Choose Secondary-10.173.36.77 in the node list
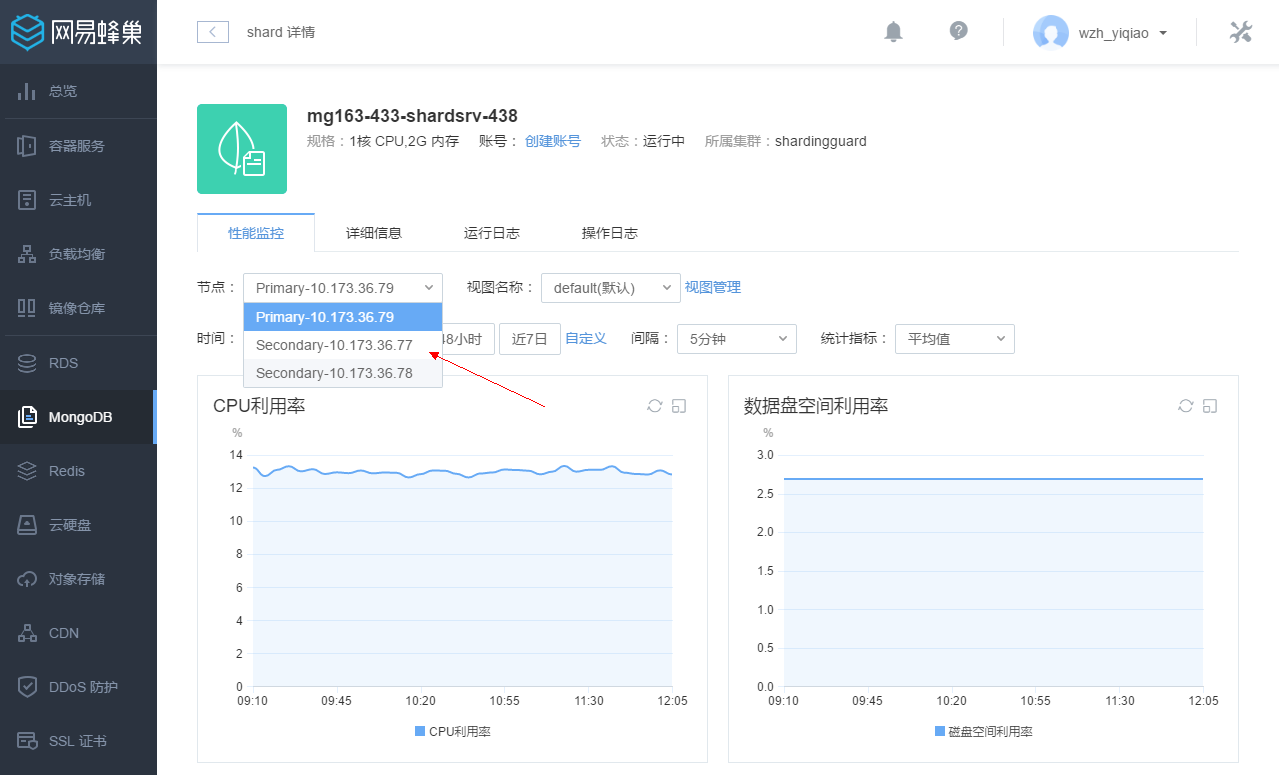Image resolution: width=1279 pixels, height=775 pixels. click(x=343, y=345)
